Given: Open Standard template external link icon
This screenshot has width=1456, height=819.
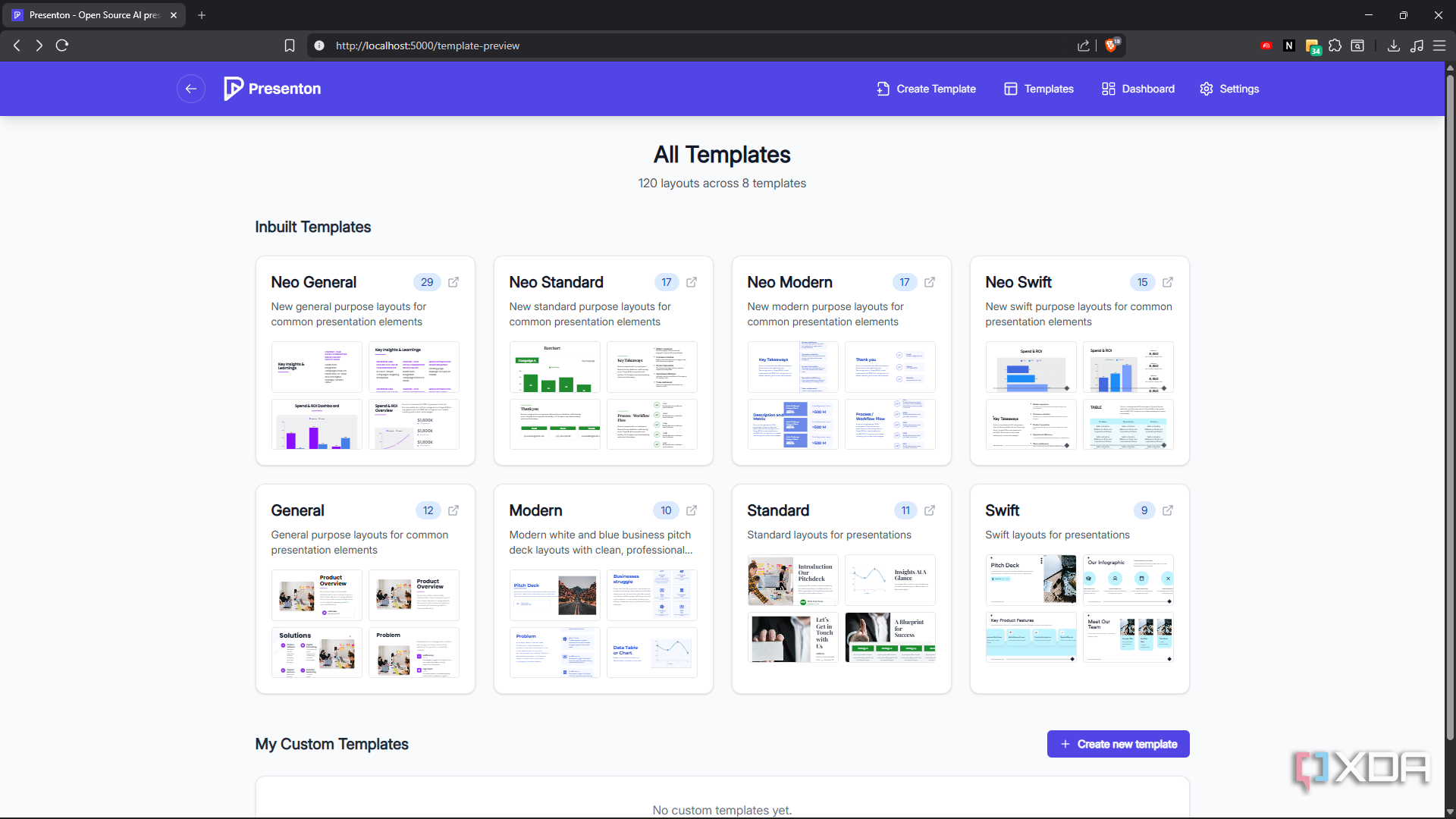Looking at the screenshot, I should coord(930,510).
